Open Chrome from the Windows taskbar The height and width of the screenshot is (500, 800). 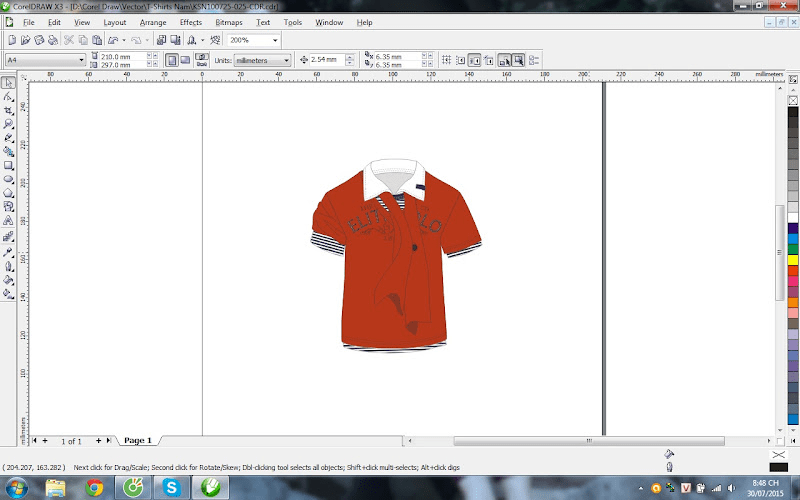[94, 488]
